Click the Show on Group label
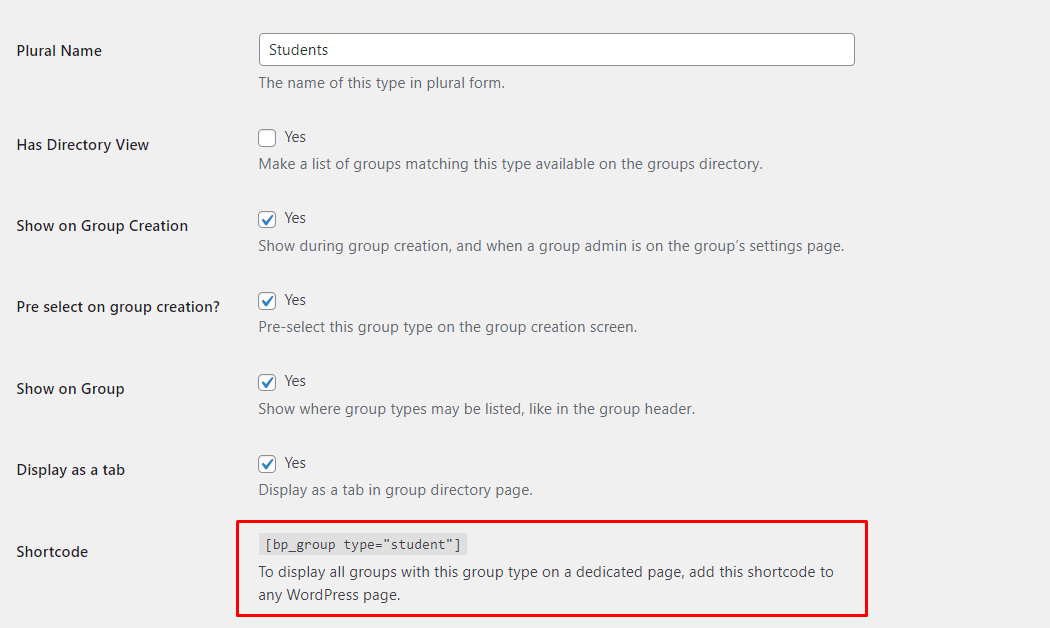The image size is (1050, 628). (70, 389)
